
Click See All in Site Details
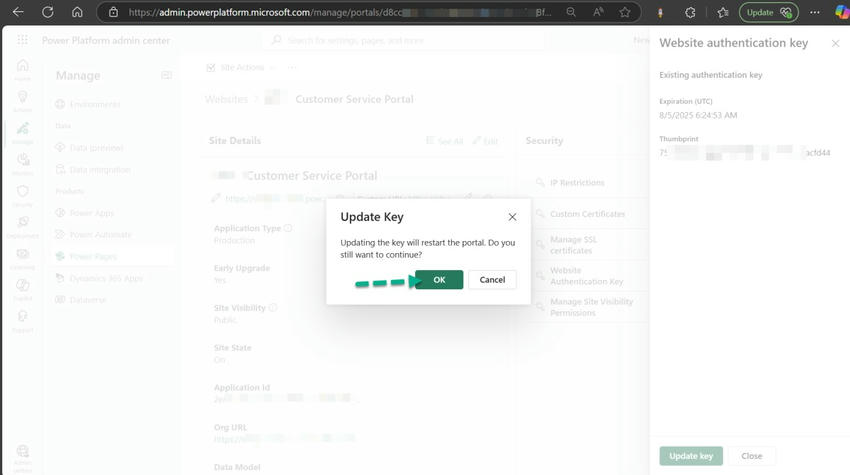[445, 141]
